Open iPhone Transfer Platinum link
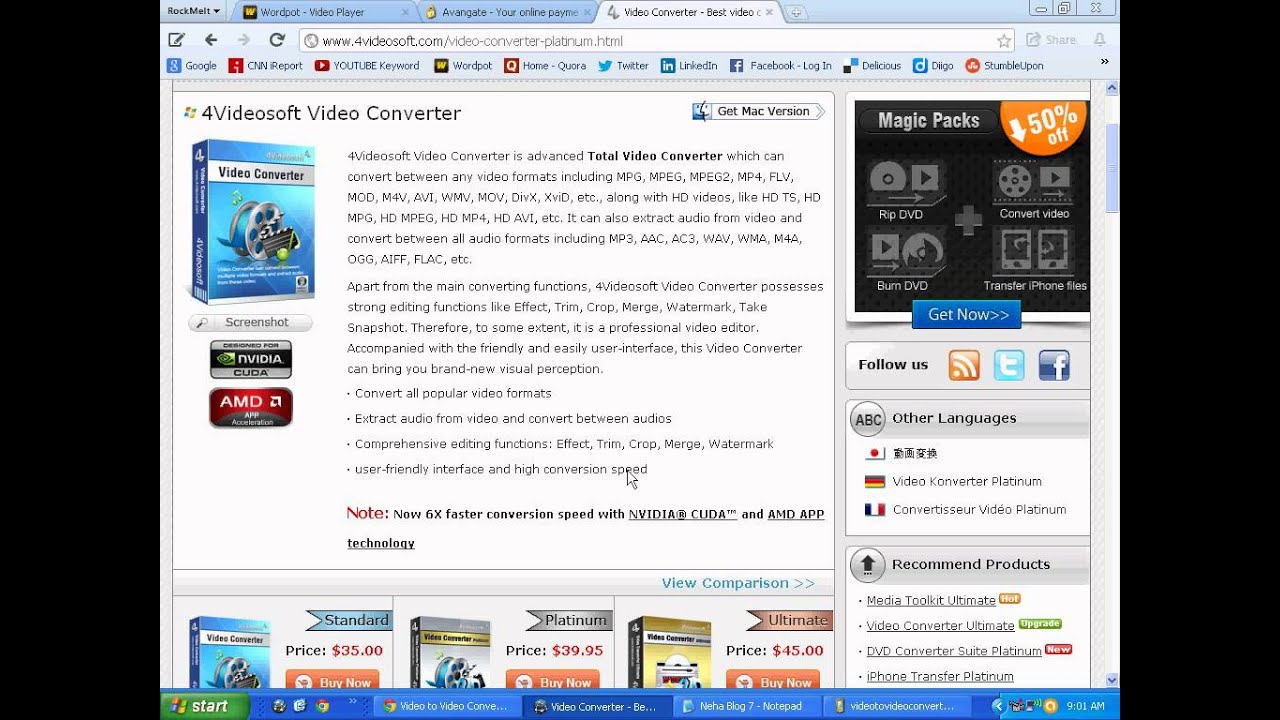Screen dimensions: 1280x720 click(x=940, y=676)
